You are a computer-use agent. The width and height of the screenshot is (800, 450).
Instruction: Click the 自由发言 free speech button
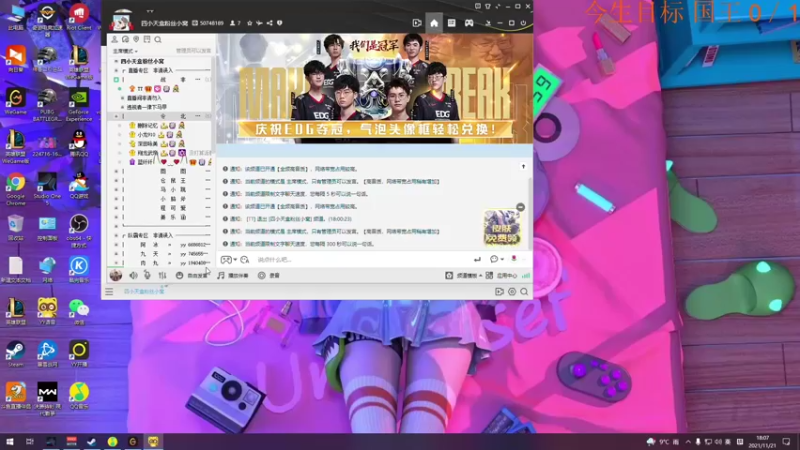pos(192,276)
